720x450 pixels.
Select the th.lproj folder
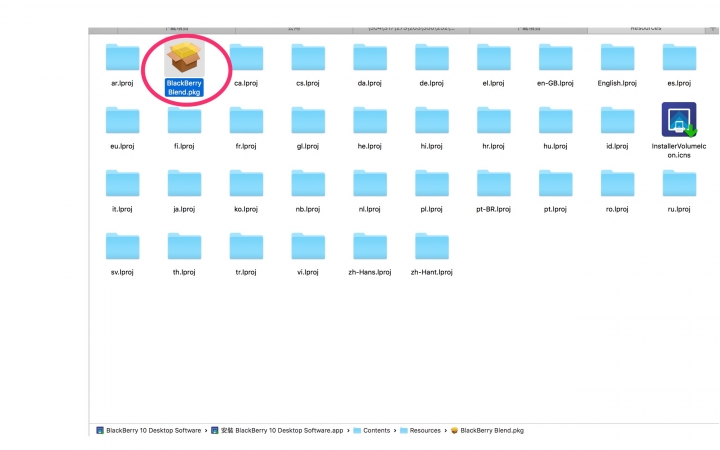coord(184,246)
